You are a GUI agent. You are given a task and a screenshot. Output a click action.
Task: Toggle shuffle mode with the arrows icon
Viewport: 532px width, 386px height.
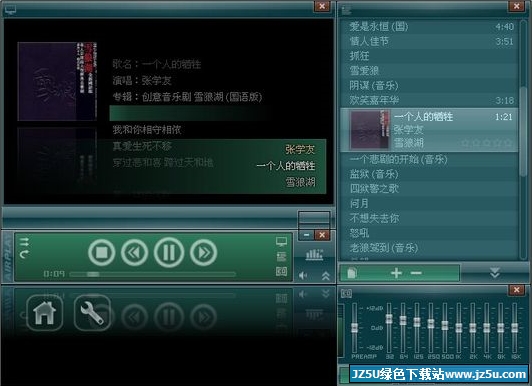[x=24, y=242]
